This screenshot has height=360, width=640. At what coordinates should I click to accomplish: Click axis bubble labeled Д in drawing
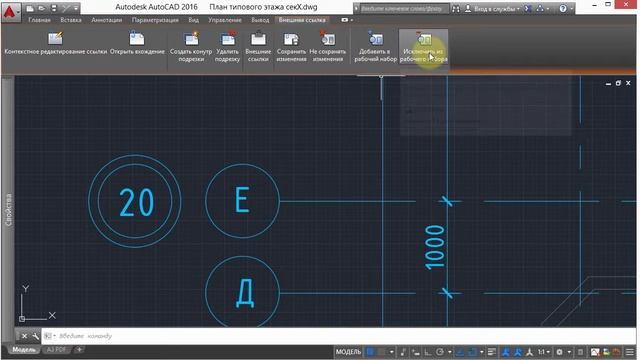coord(242,292)
